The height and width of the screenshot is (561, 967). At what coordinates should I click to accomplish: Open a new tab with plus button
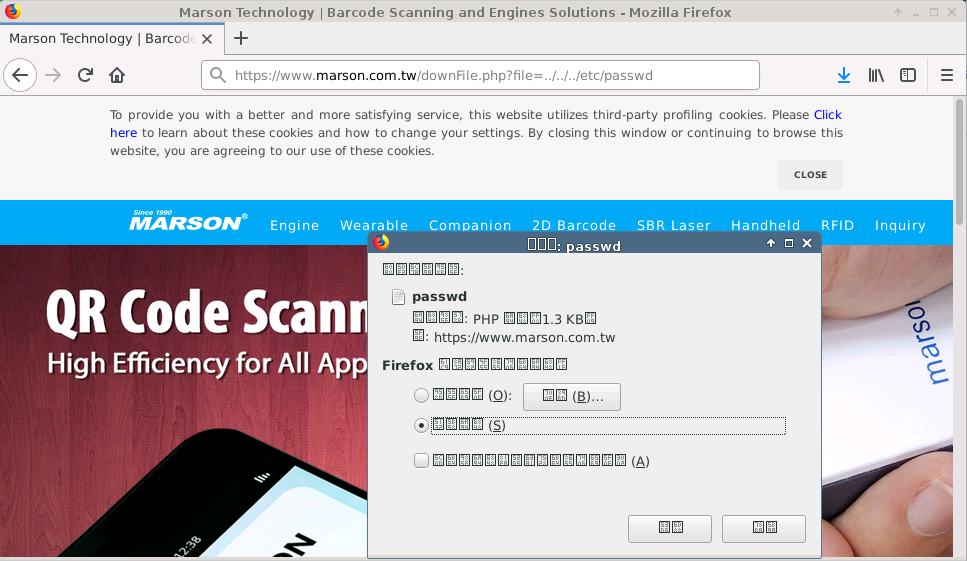241,38
